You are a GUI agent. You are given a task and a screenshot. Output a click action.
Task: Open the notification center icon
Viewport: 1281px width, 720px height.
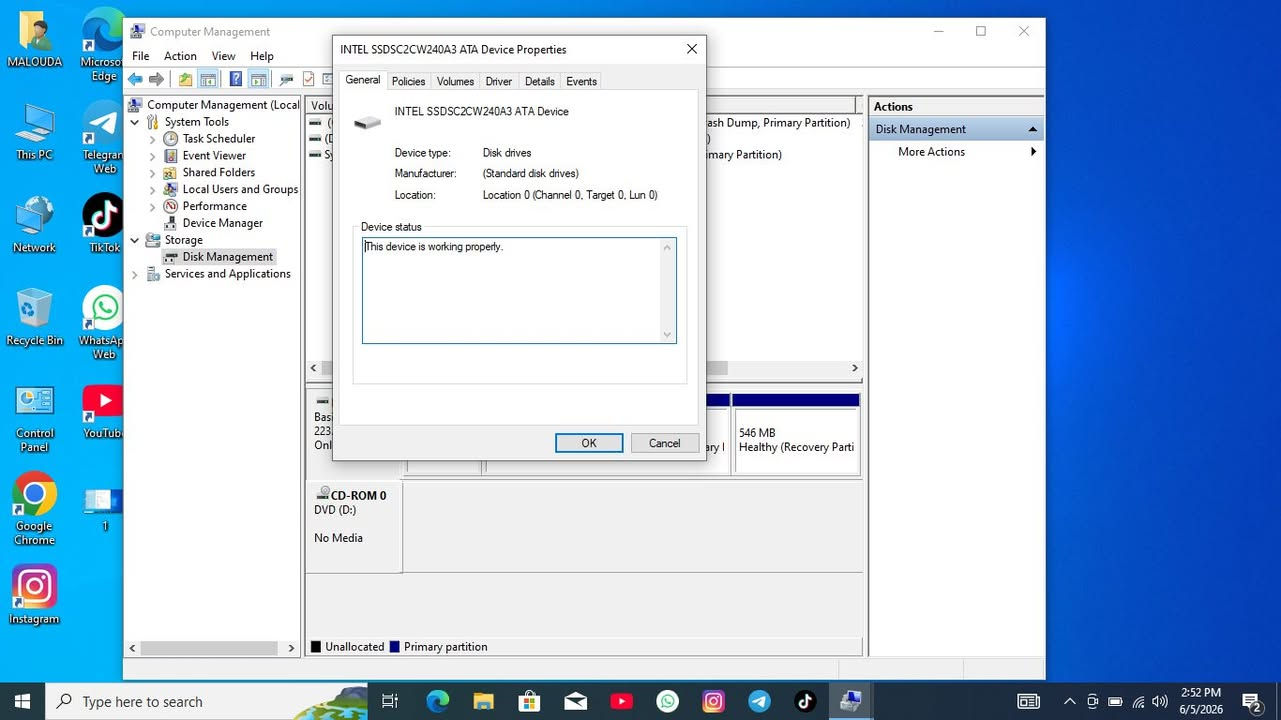coord(1250,702)
